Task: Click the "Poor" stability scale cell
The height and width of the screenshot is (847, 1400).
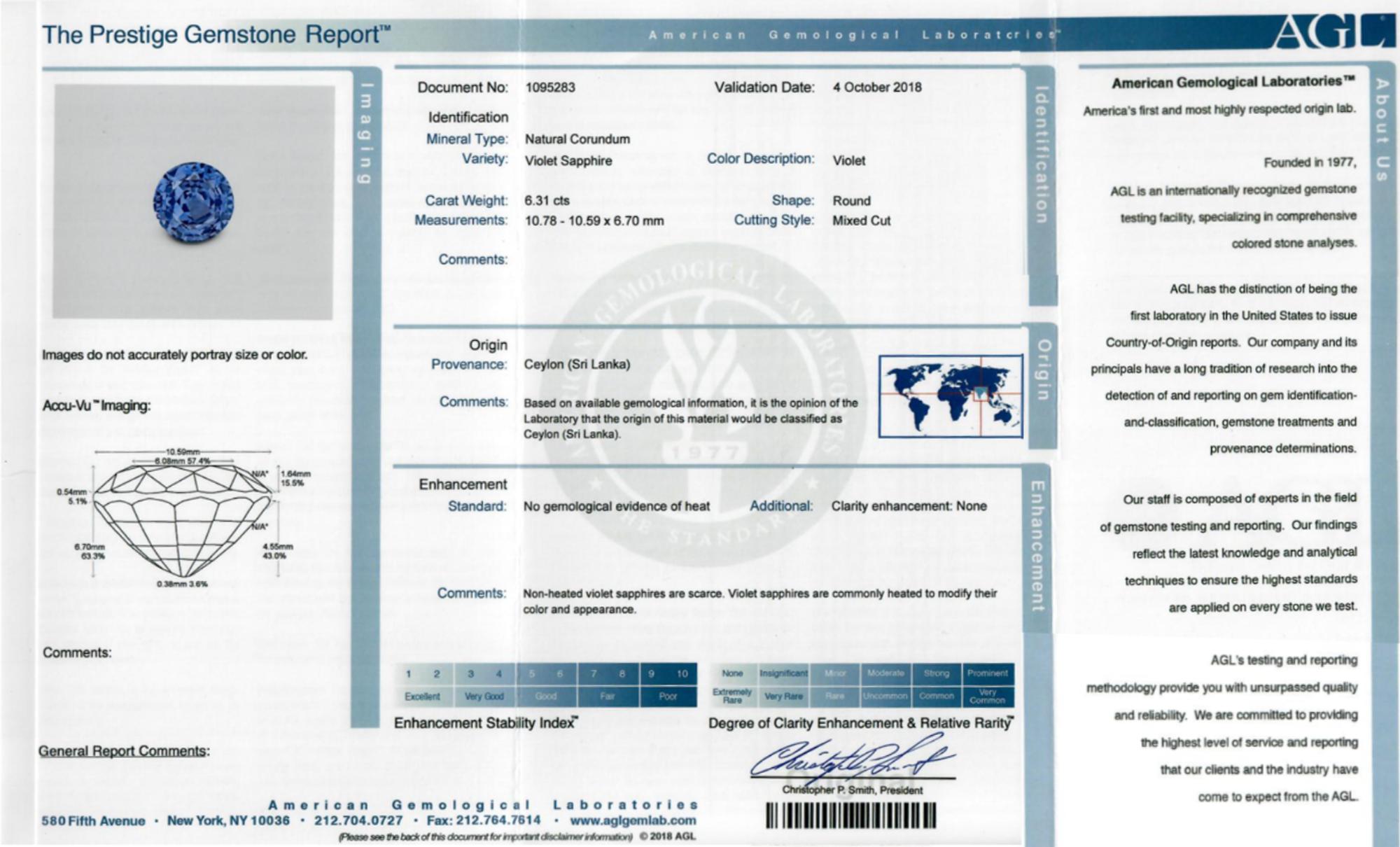Action: pos(668,696)
